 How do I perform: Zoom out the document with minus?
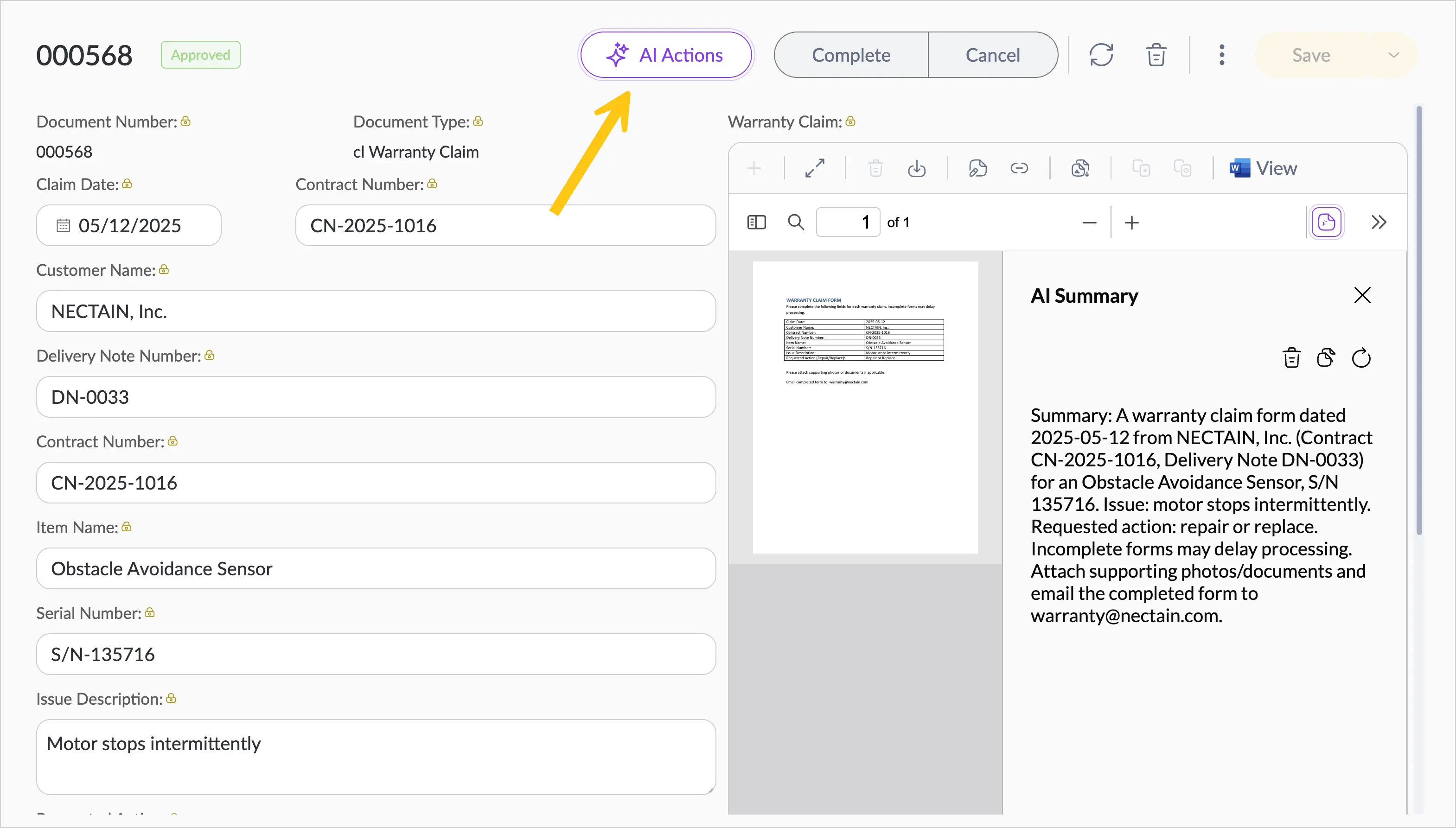click(x=1089, y=223)
